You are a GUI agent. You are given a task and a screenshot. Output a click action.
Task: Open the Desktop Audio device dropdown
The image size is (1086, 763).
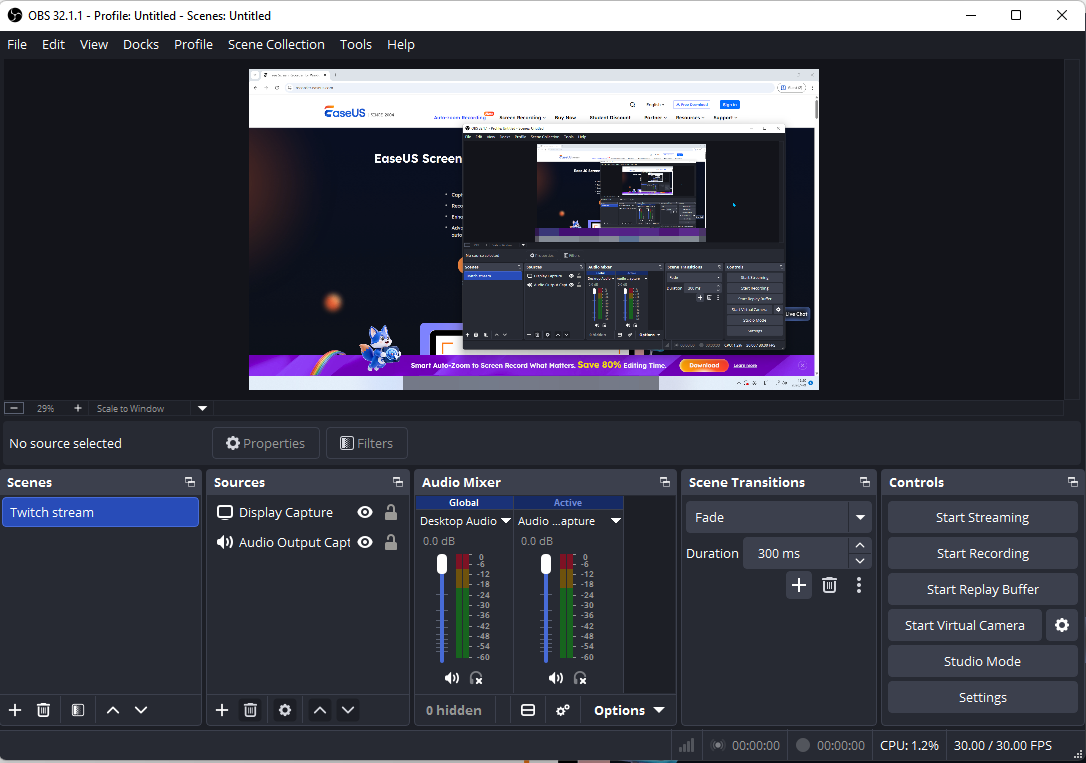[x=505, y=521]
